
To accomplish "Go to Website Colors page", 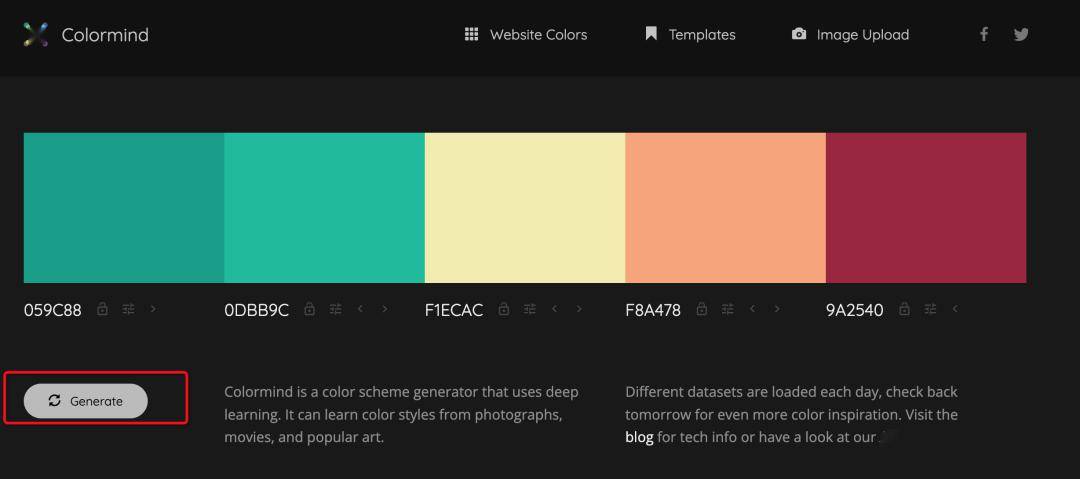I will coord(526,35).
